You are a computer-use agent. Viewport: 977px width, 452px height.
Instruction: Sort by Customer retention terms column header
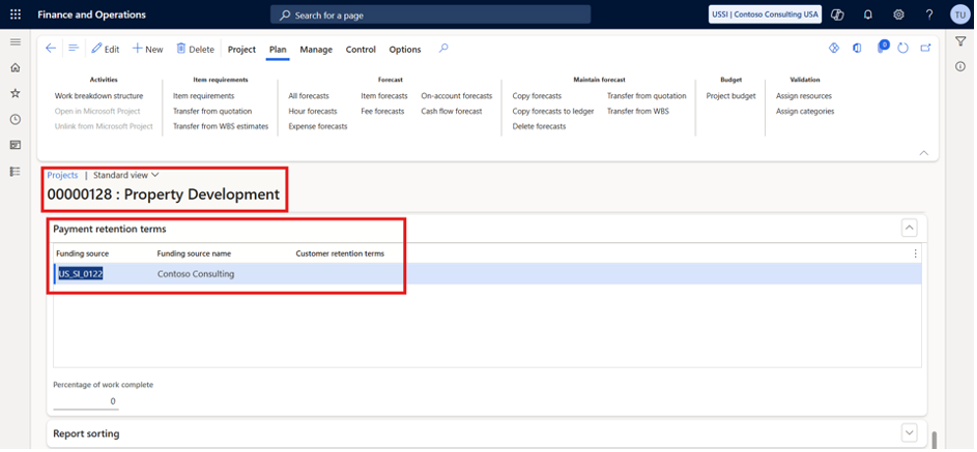(340, 254)
